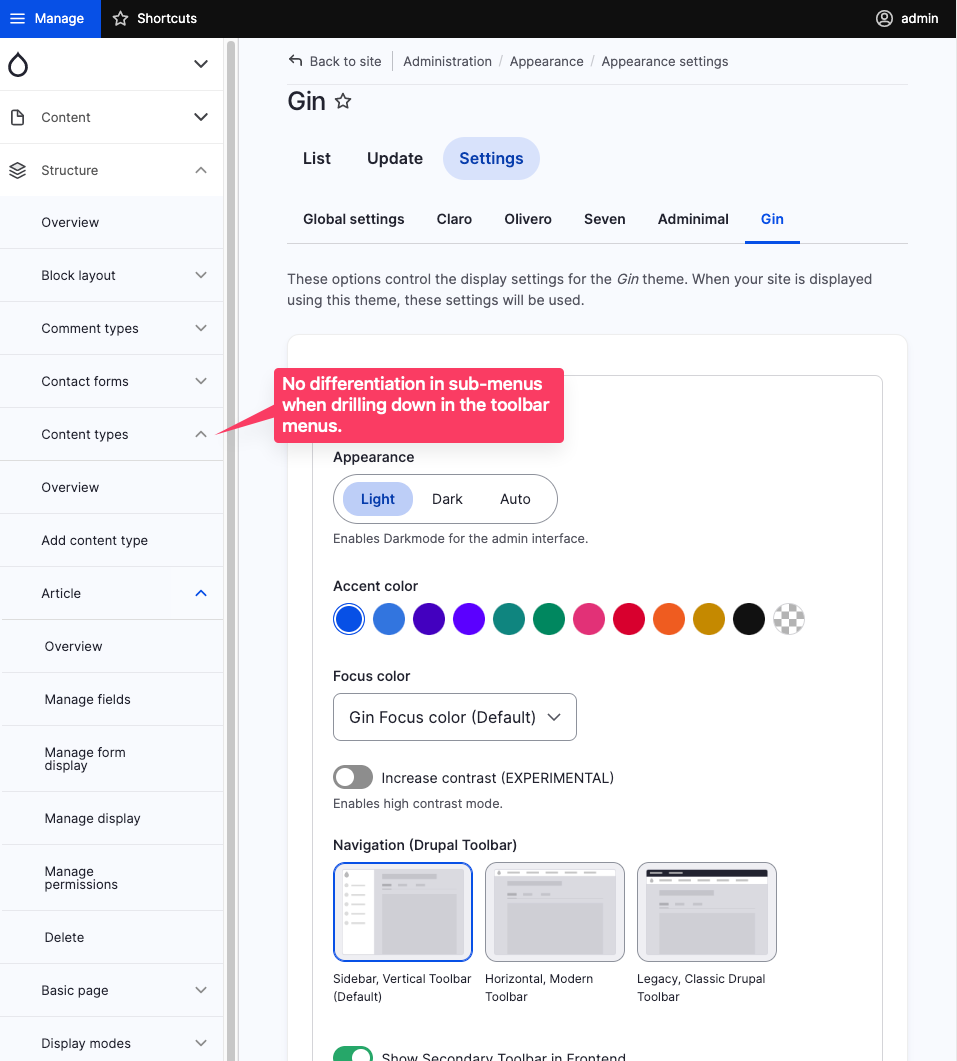Enable Increase contrast (EXPERIMENTAL)

pyautogui.click(x=352, y=777)
